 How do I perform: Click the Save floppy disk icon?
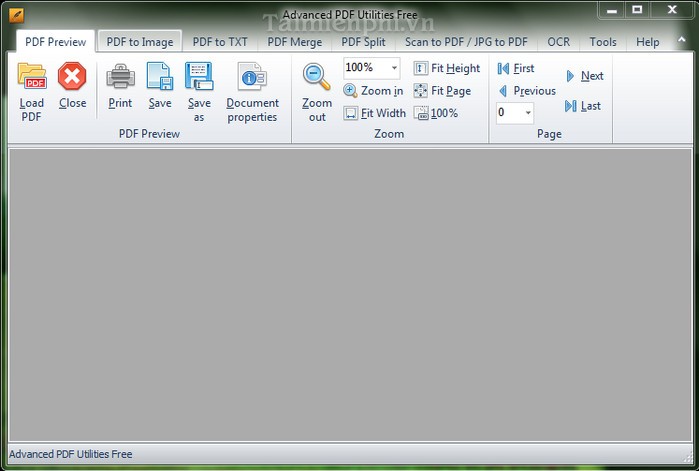pyautogui.click(x=160, y=76)
